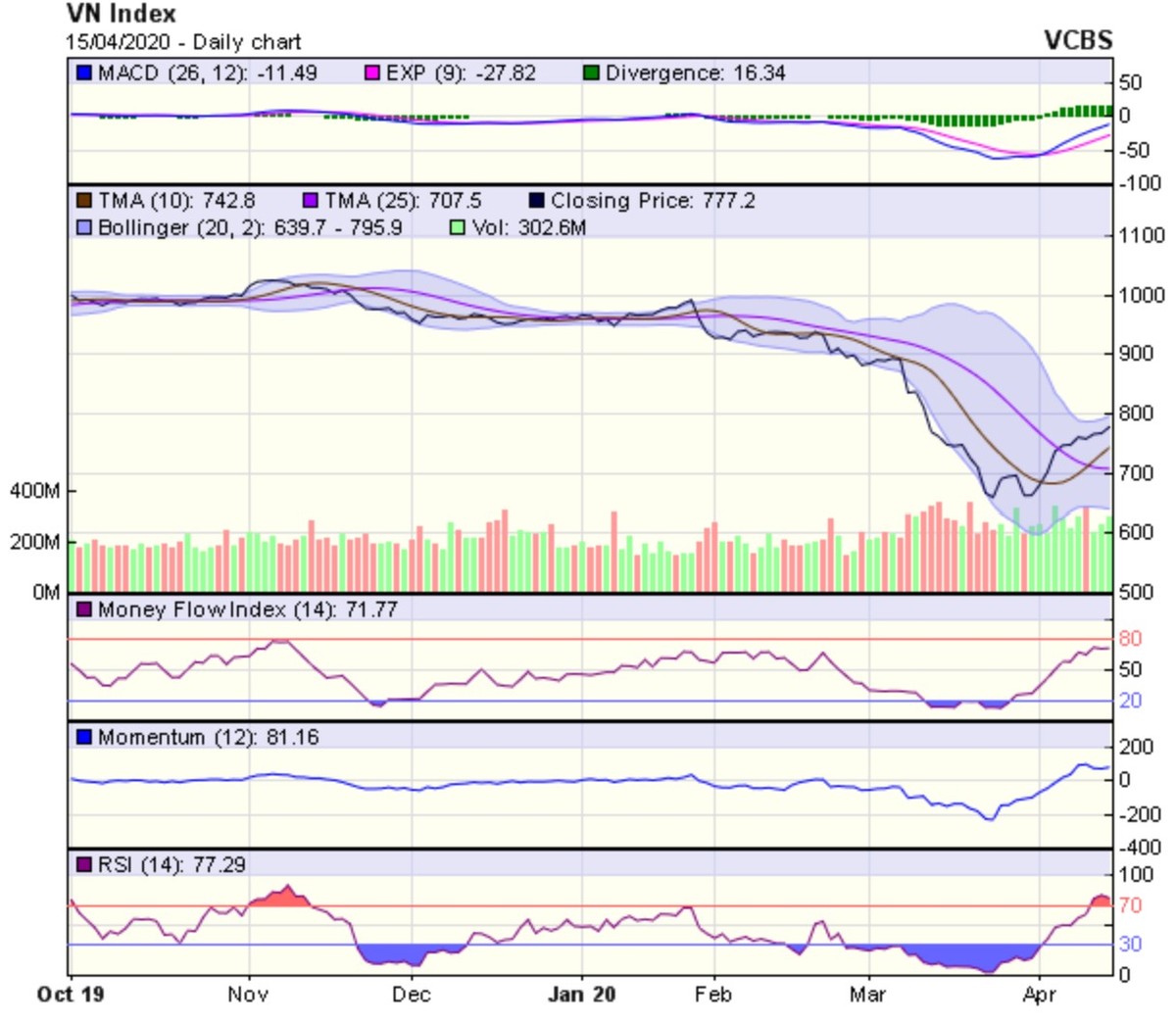
Task: Select the light green Vol legend swatch
Action: [457, 227]
